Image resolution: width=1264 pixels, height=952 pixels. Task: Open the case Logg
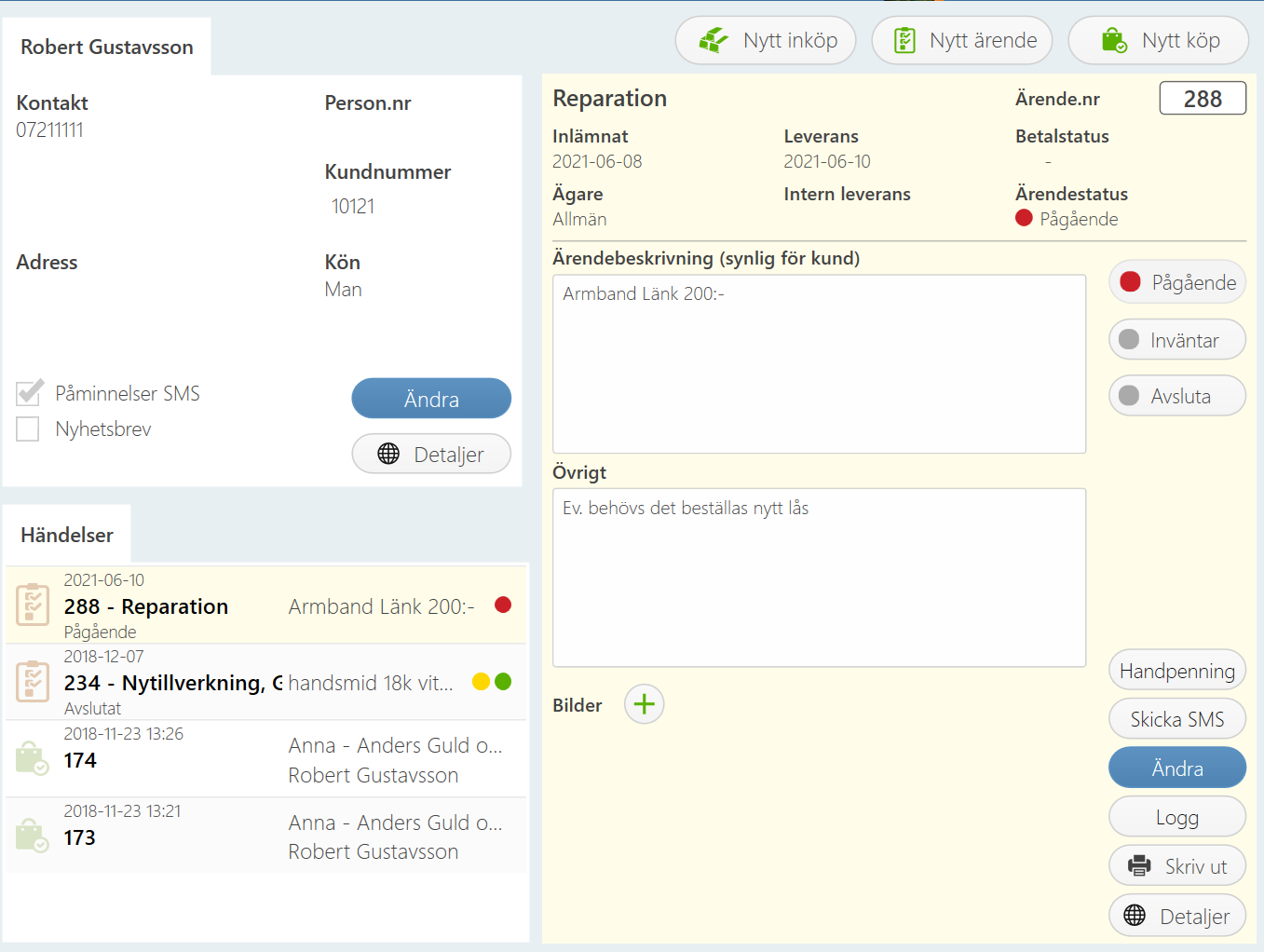point(1177,817)
